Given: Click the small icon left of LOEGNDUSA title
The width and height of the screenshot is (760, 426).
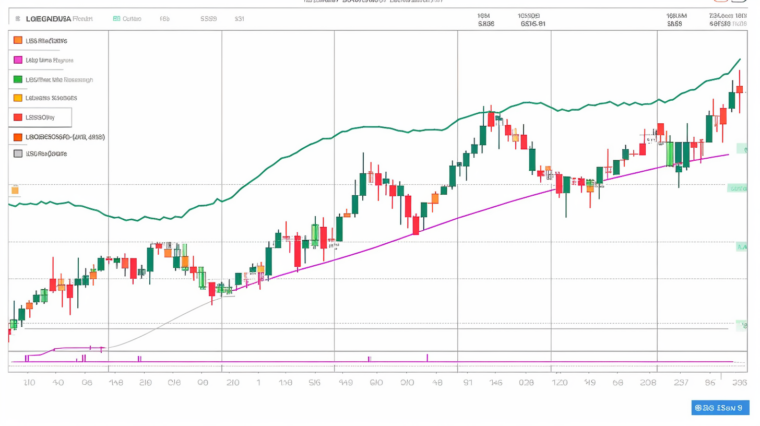Looking at the screenshot, I should (x=15, y=18).
